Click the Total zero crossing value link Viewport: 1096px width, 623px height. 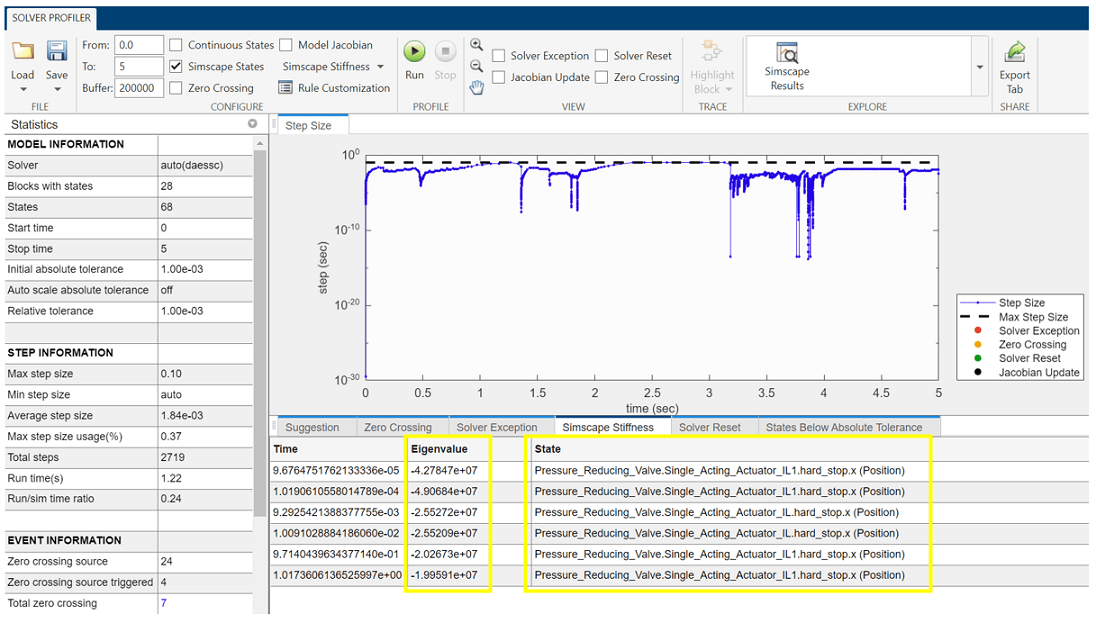click(x=166, y=603)
